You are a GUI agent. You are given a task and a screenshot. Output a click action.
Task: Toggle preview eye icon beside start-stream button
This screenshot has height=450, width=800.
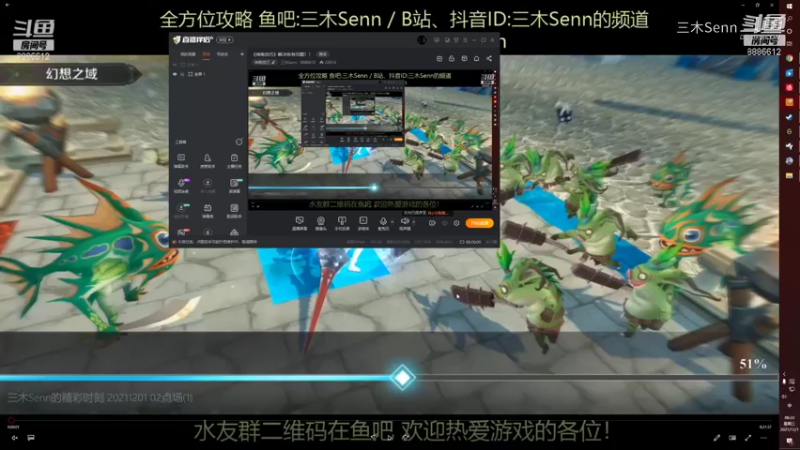click(x=432, y=223)
